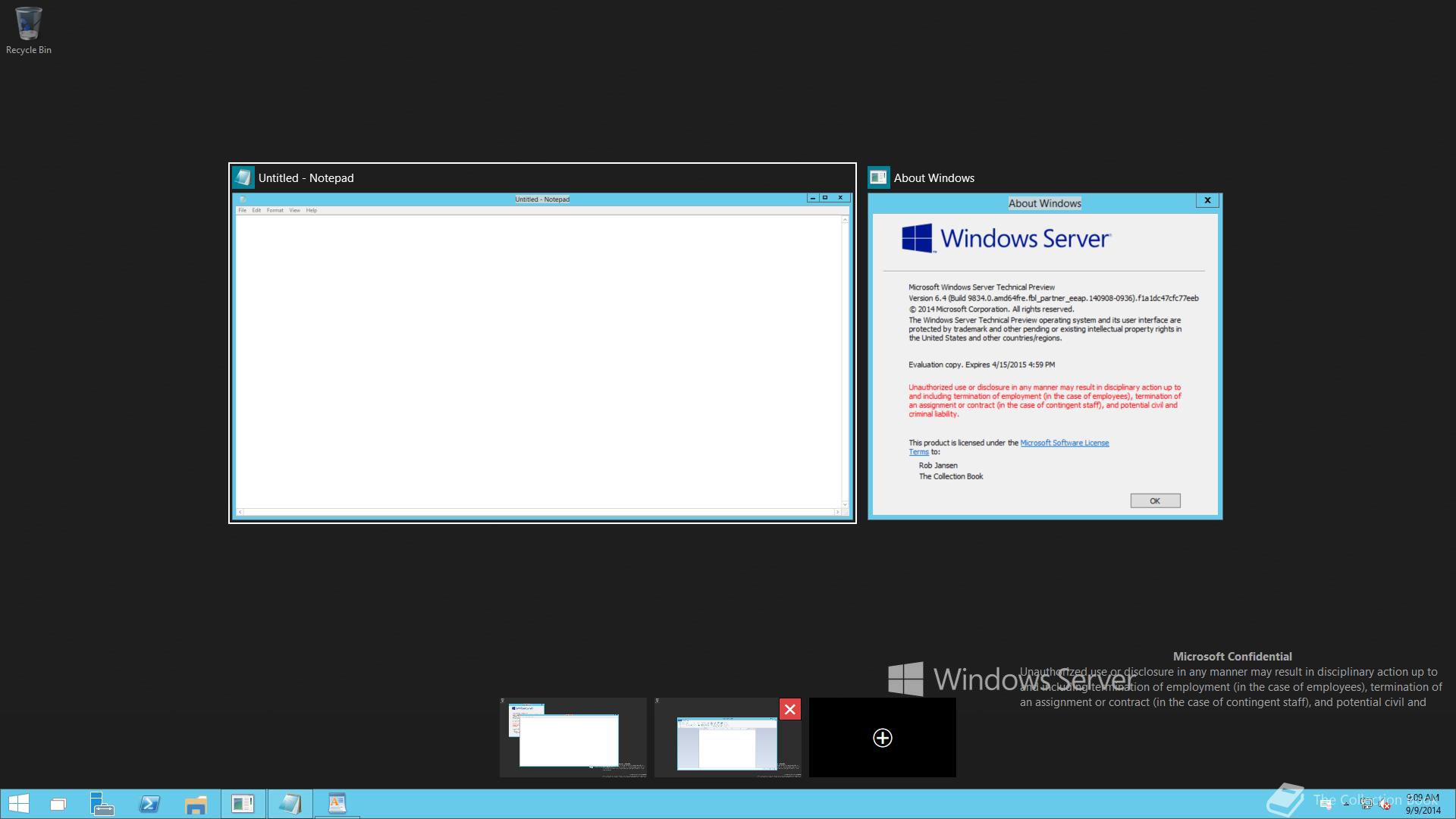
Task: Open the Format menu in Notepad preview
Action: pos(275,210)
